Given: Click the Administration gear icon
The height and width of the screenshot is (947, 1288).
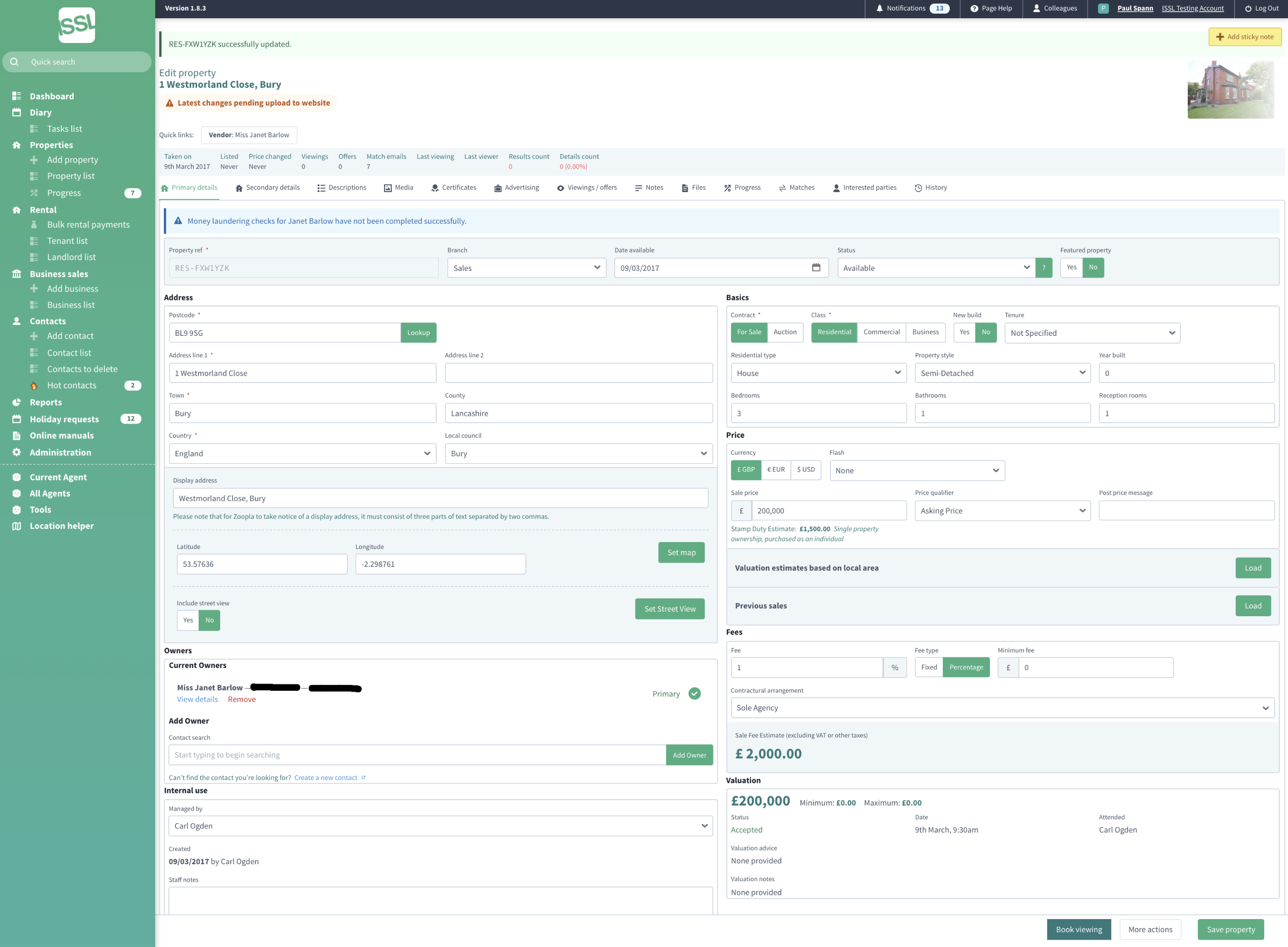Looking at the screenshot, I should (x=16, y=452).
